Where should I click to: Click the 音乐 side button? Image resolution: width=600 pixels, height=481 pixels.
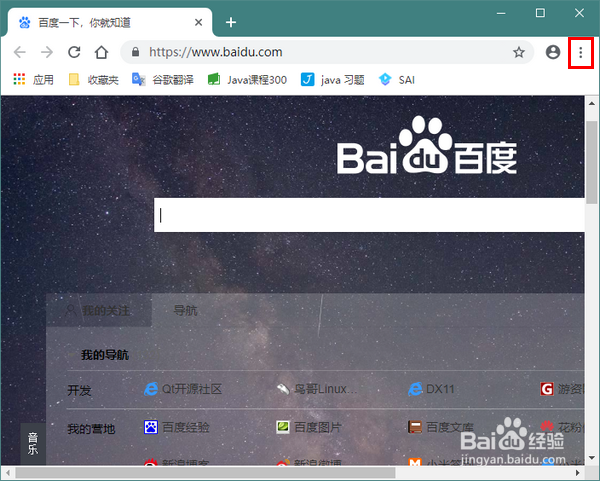(x=33, y=444)
